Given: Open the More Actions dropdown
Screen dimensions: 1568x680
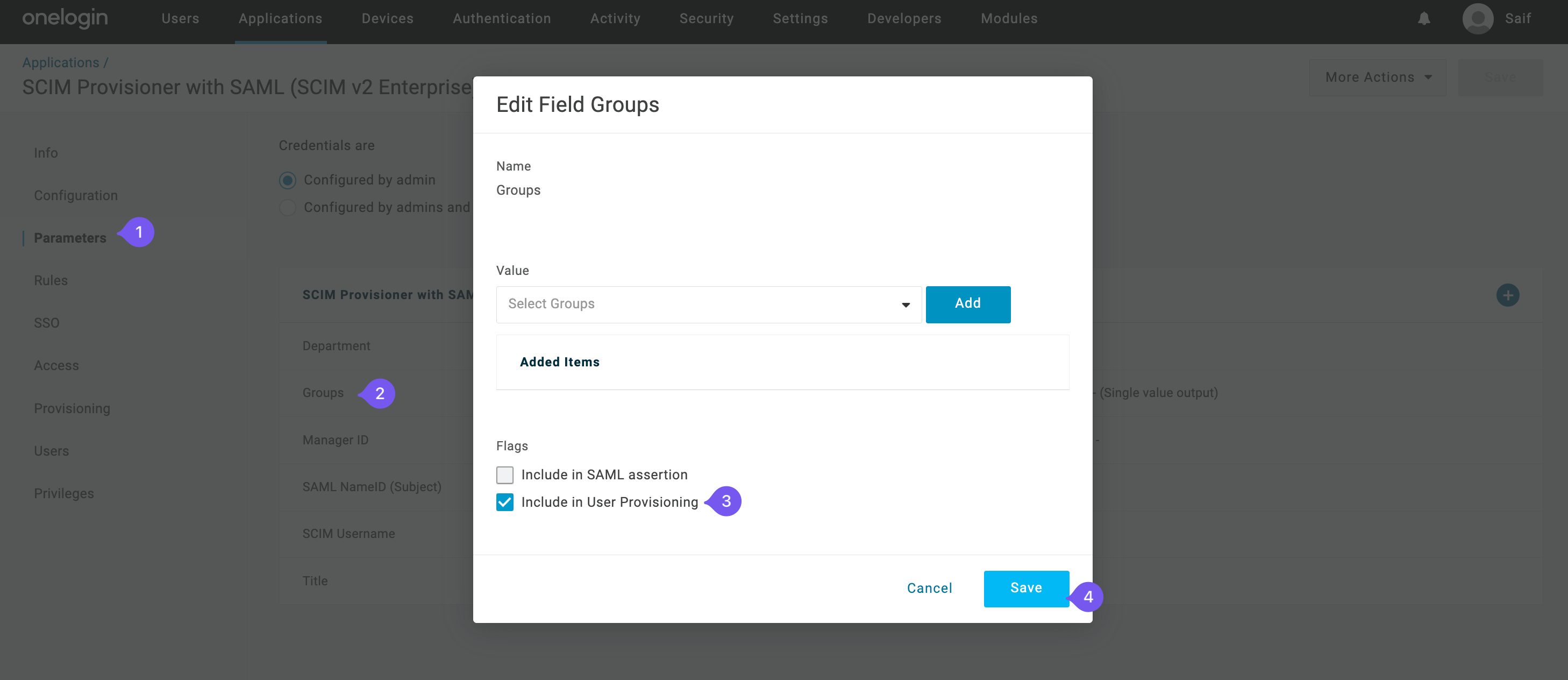Looking at the screenshot, I should click(1377, 77).
